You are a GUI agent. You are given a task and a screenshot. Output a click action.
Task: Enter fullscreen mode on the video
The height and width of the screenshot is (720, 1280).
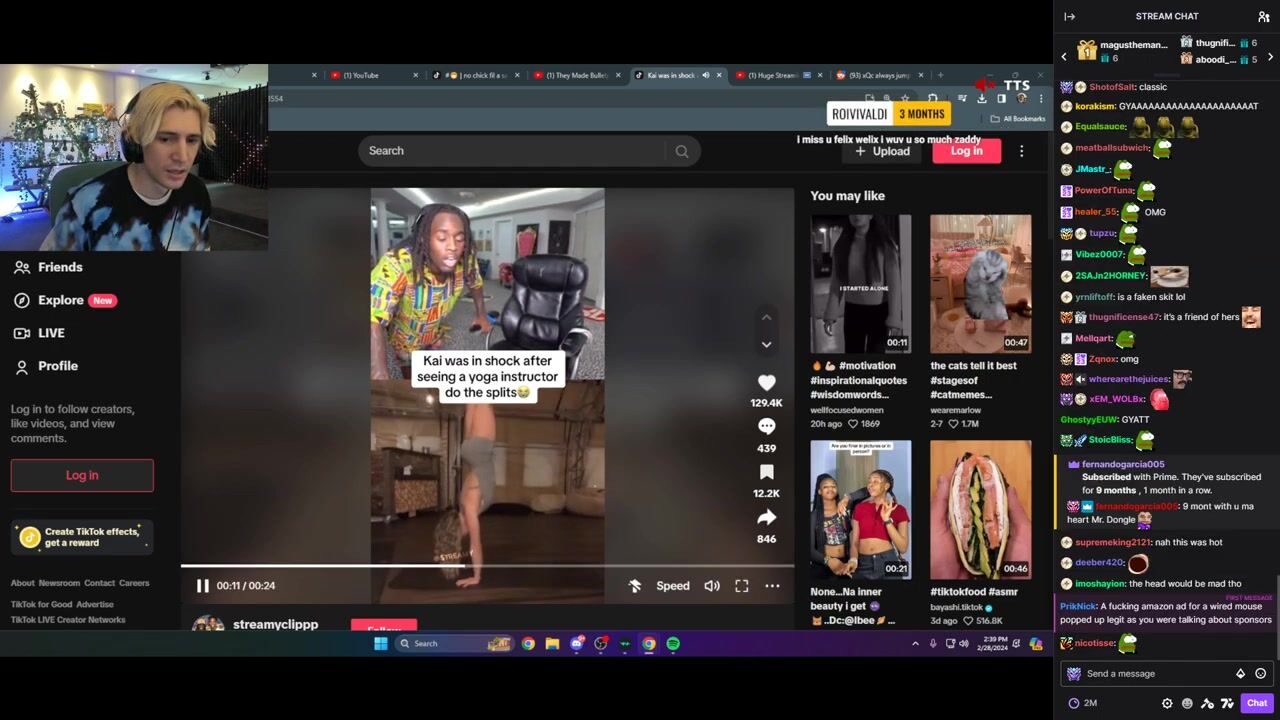point(742,586)
